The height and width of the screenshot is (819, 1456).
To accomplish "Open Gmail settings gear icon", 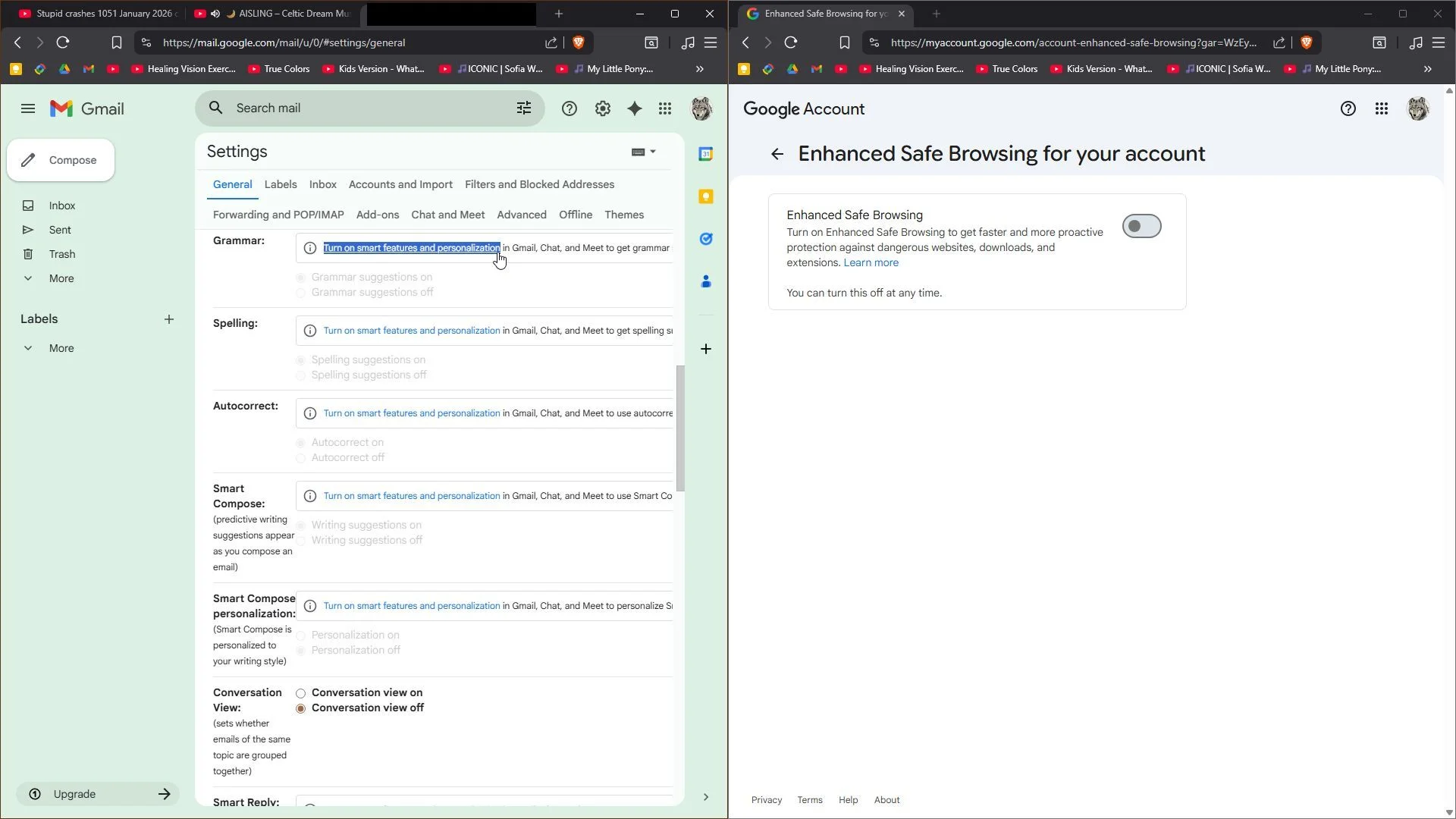I will coord(603,108).
